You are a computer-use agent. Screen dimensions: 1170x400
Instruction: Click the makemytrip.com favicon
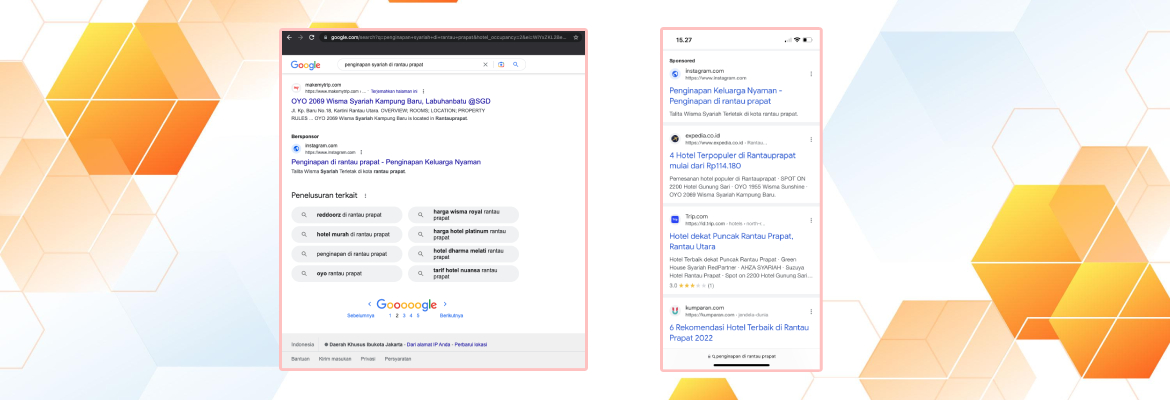click(x=296, y=88)
